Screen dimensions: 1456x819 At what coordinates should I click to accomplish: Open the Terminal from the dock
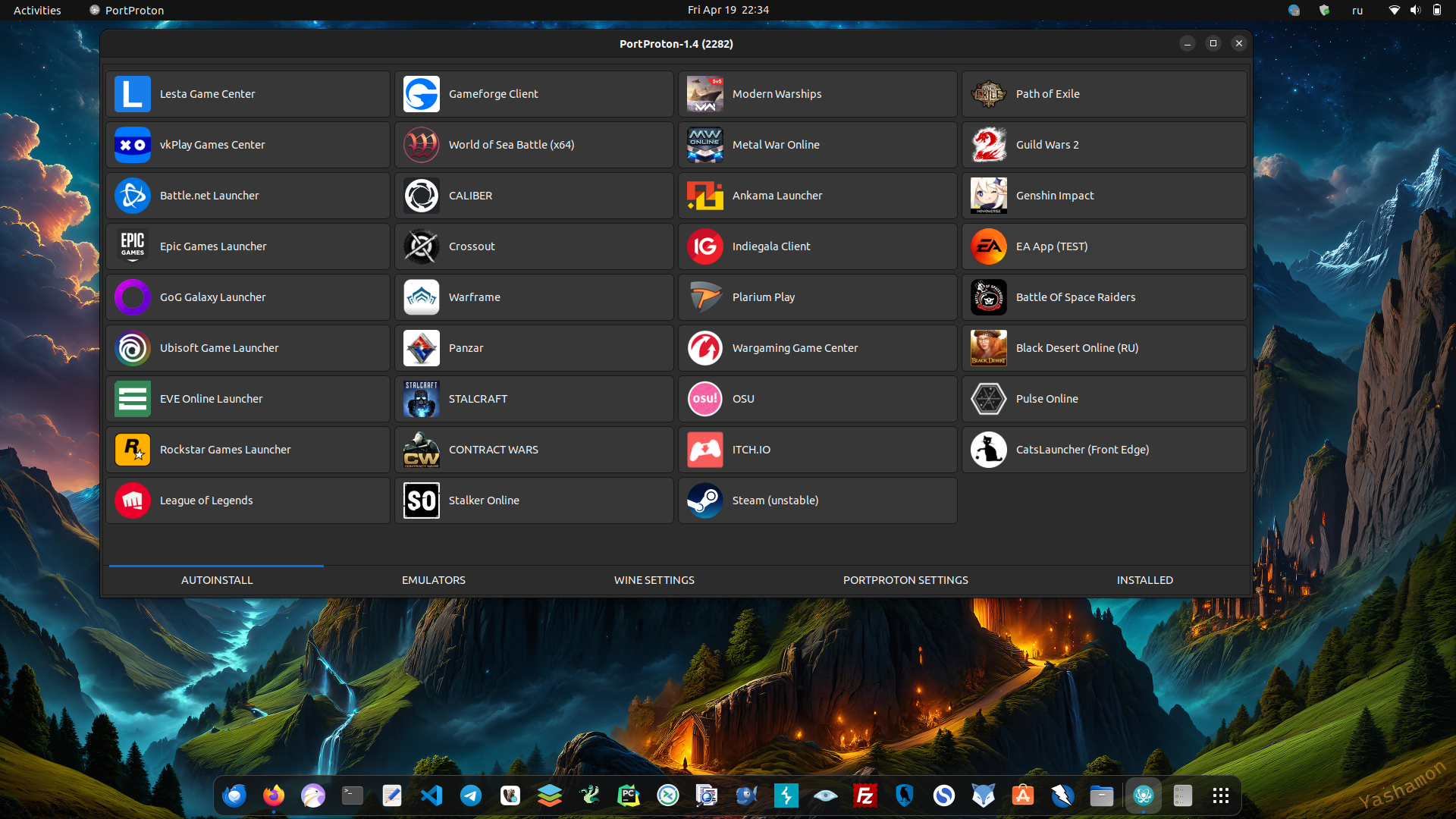[x=353, y=795]
